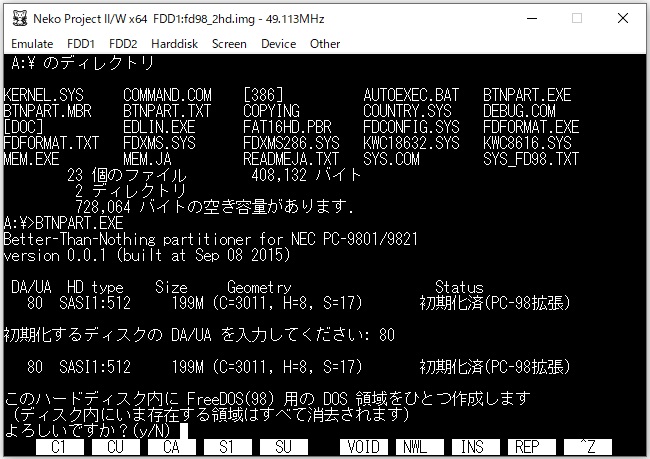Click the DA/UA input prompt value 80
Image resolution: width=650 pixels, height=459 pixels.
(387, 335)
